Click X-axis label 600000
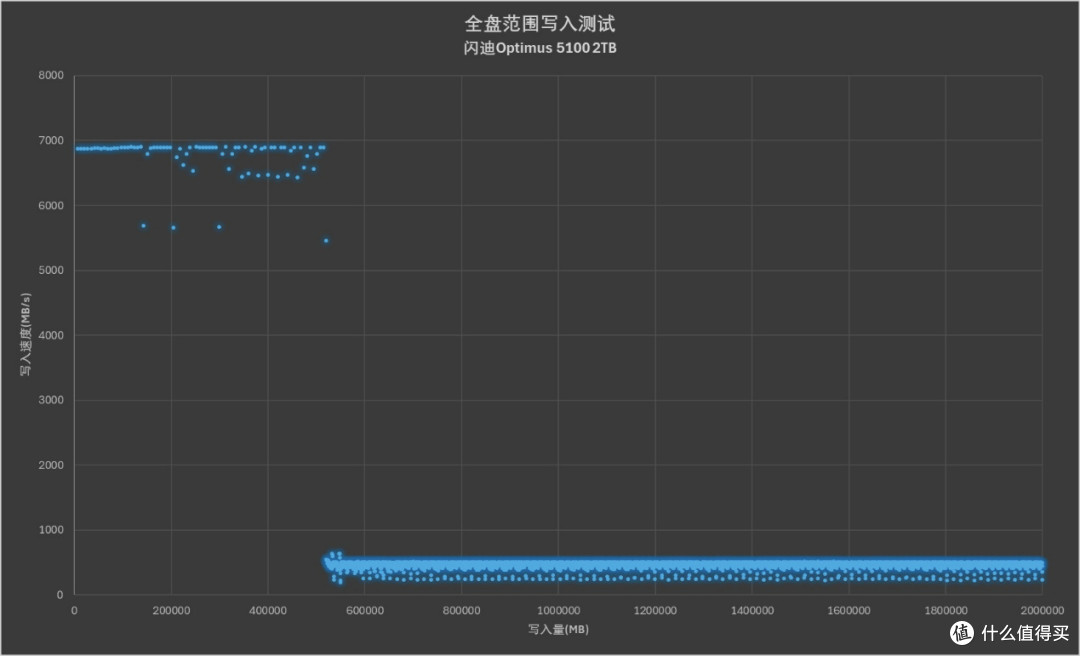1080x656 pixels. (x=364, y=611)
